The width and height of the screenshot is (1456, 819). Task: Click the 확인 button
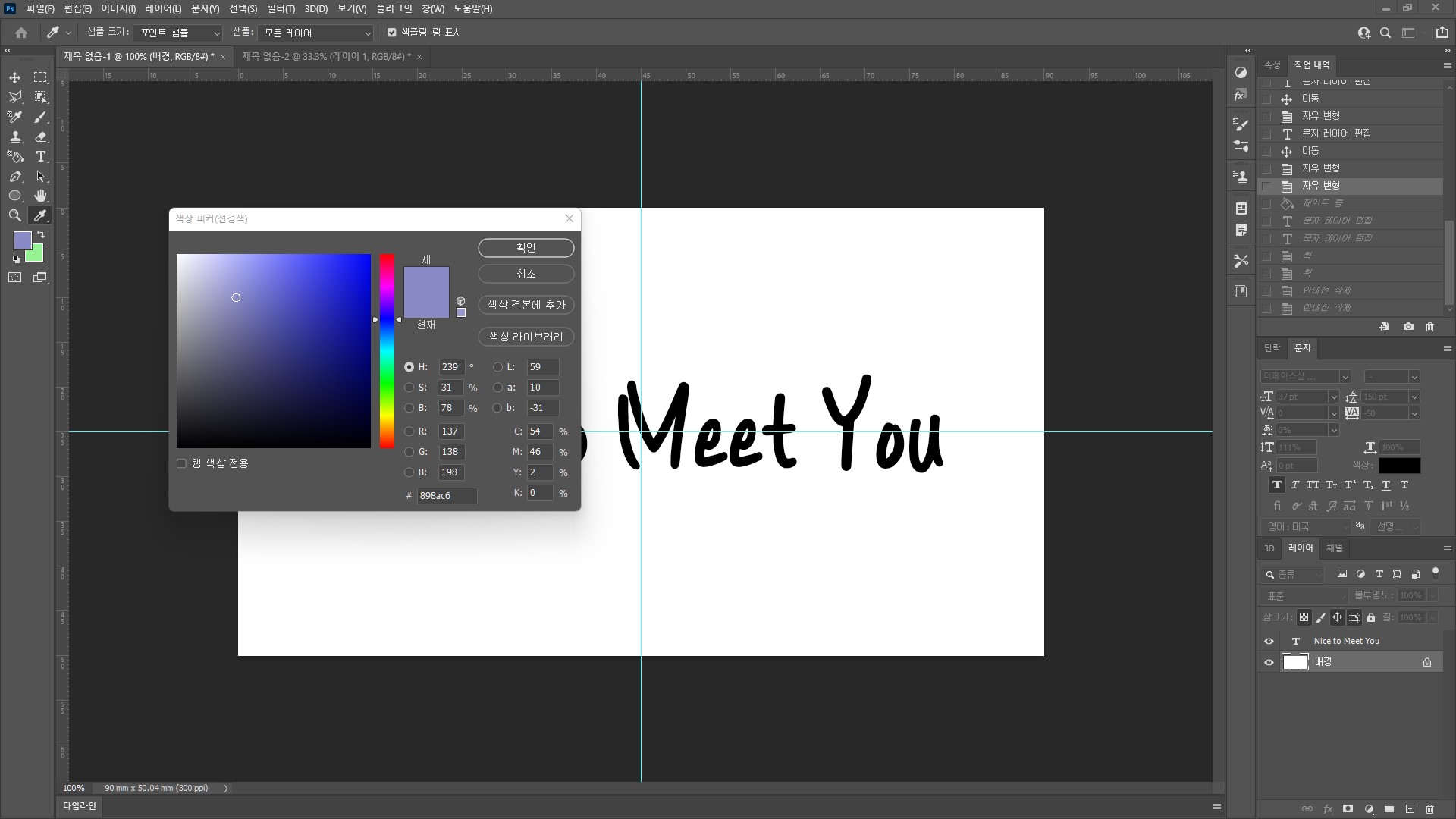526,248
